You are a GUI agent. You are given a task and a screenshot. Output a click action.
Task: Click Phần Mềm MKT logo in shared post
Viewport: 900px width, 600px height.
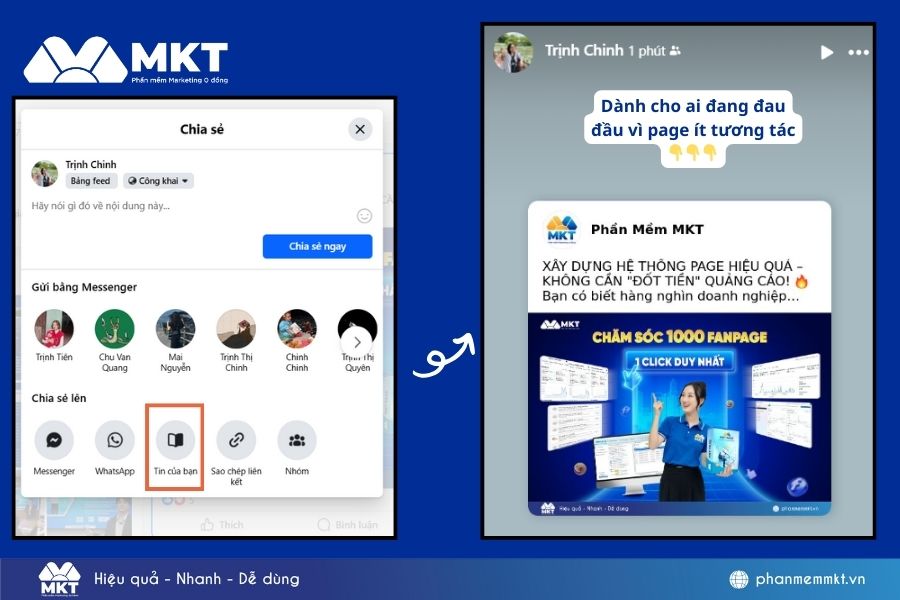(561, 230)
